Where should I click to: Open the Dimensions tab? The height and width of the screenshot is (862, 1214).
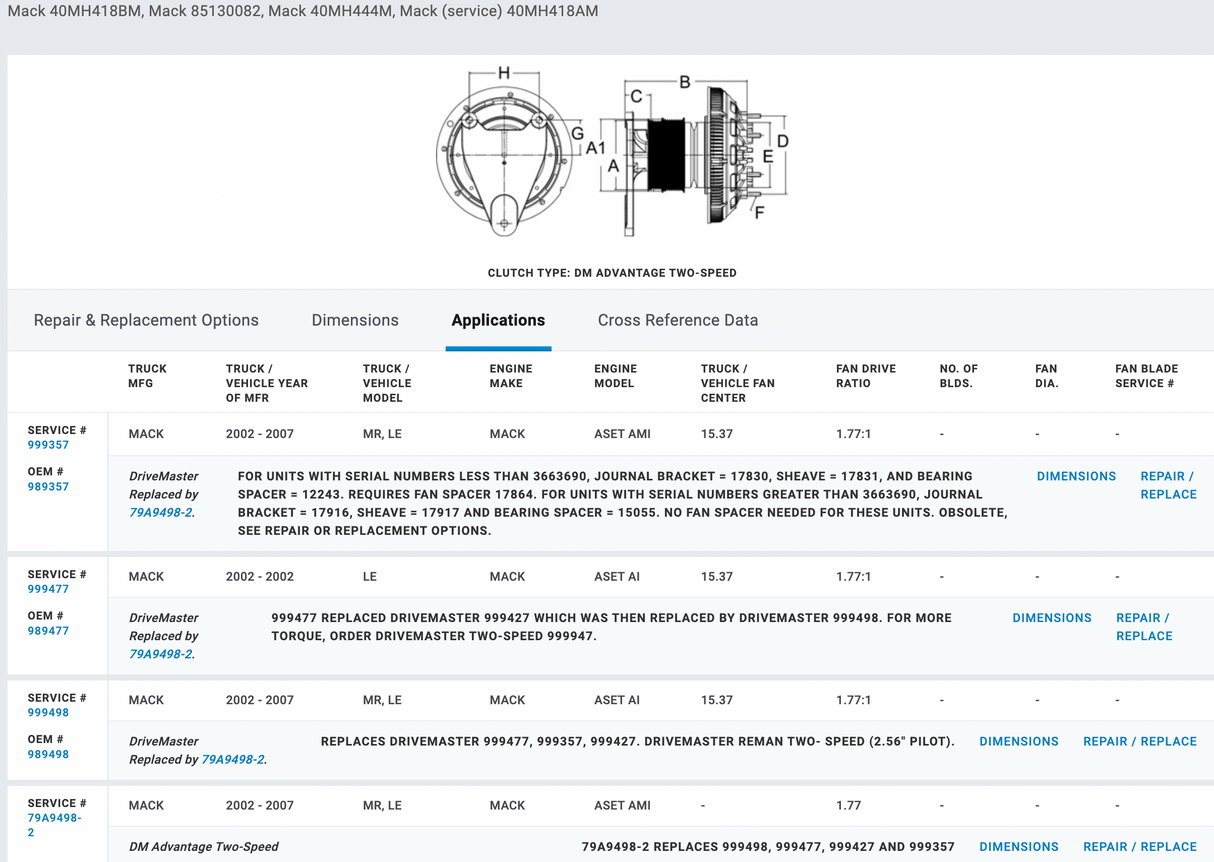click(x=355, y=320)
